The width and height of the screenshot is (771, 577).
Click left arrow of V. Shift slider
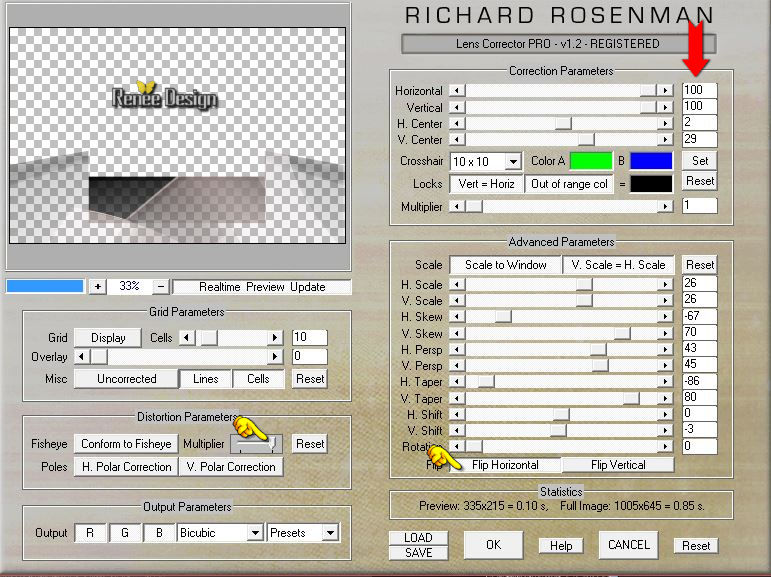click(x=457, y=430)
